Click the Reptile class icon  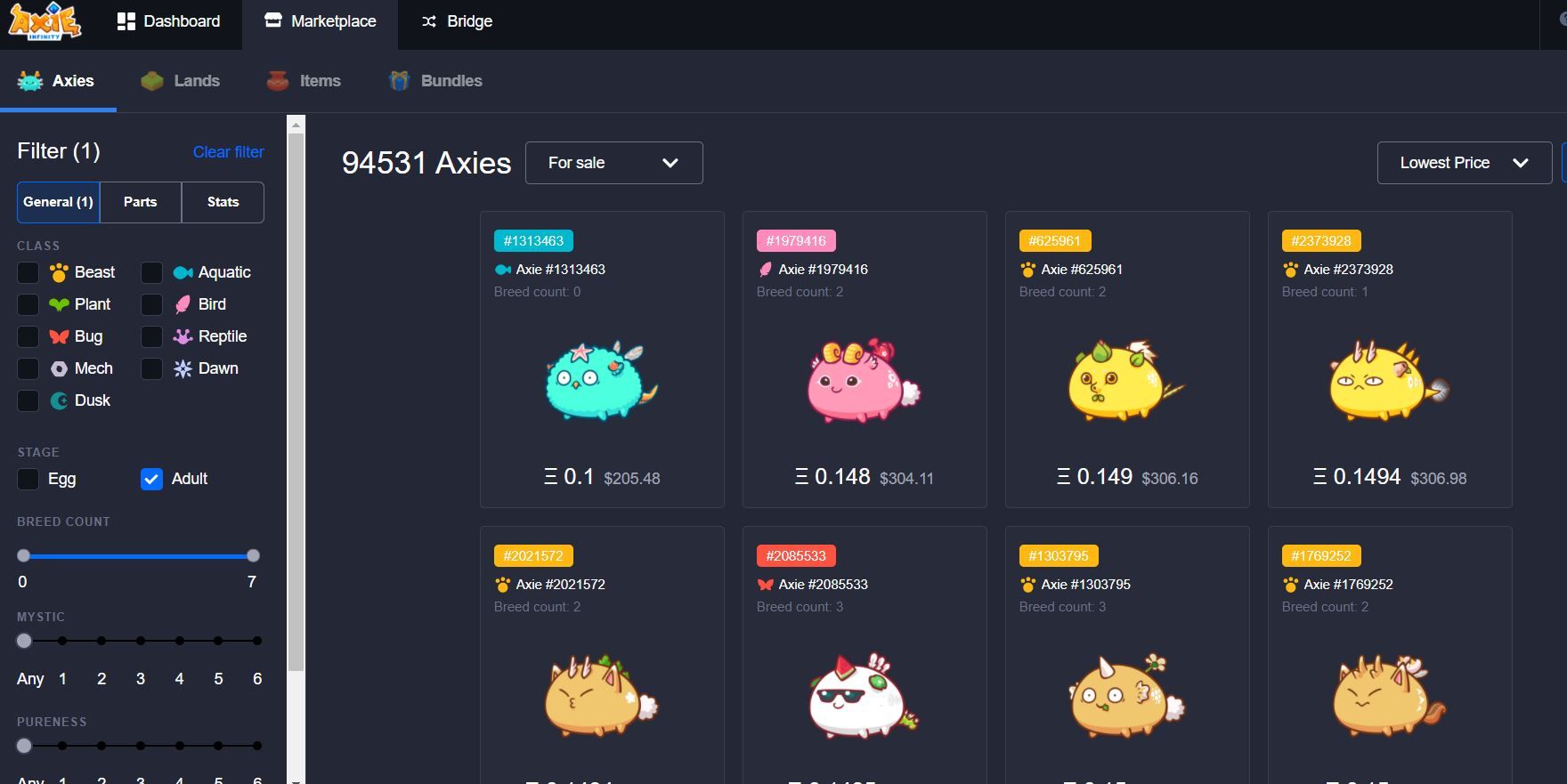tap(183, 336)
